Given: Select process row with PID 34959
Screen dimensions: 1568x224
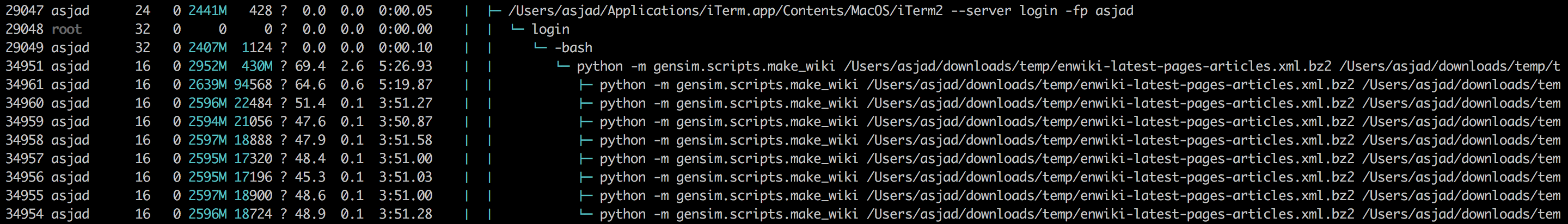Looking at the screenshot, I should click(784, 121).
